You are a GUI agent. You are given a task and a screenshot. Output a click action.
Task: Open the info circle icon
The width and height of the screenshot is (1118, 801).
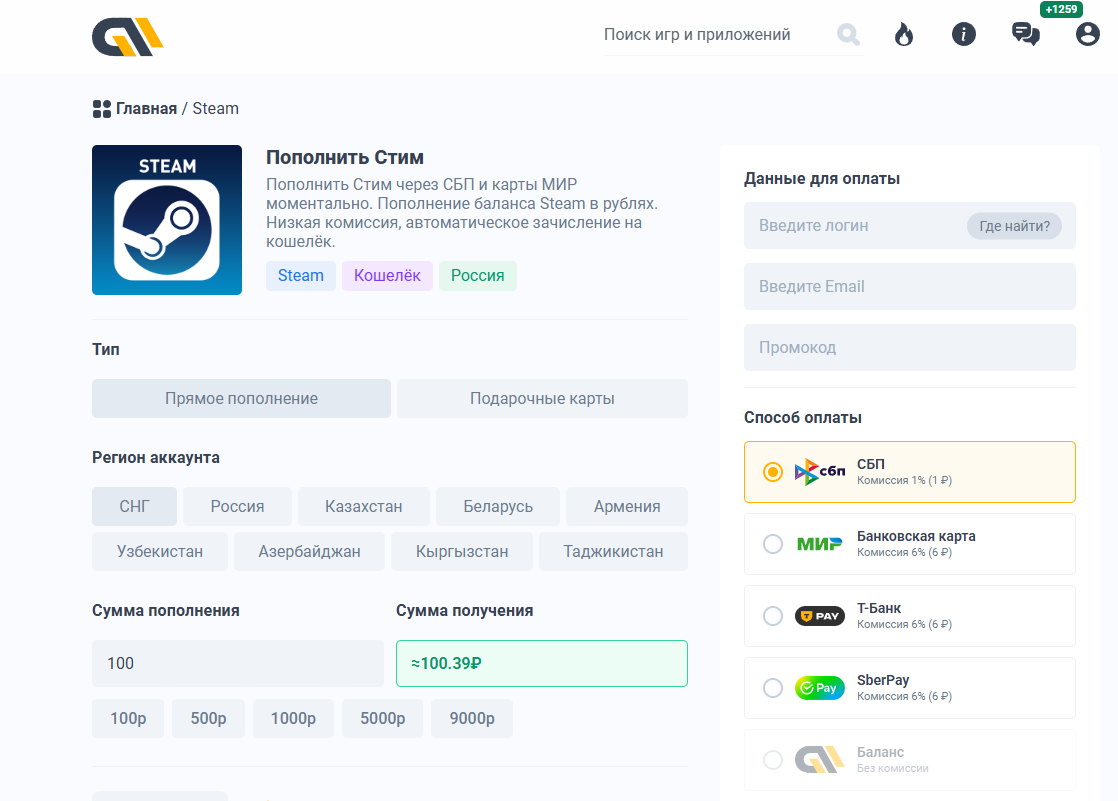point(963,34)
